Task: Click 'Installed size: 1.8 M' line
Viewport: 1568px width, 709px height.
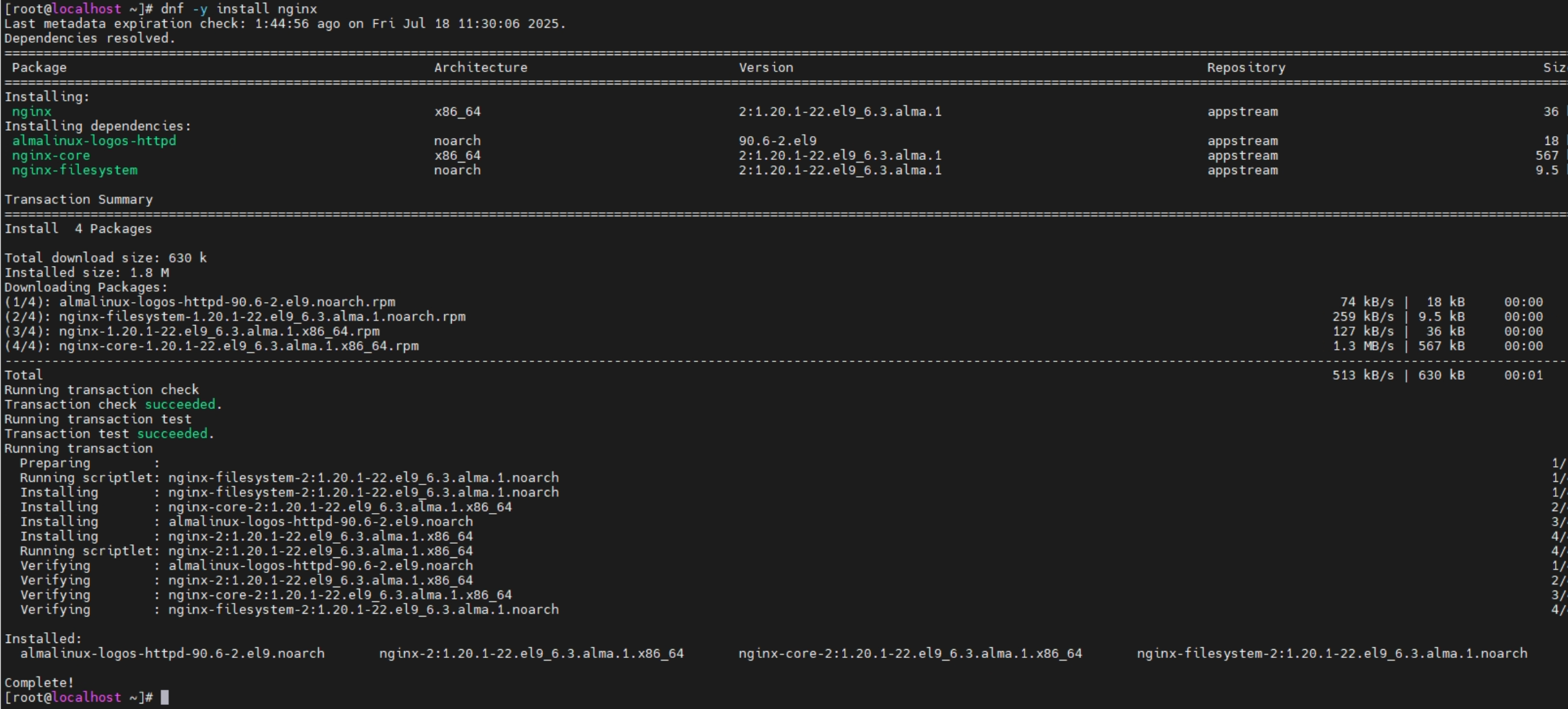Action: pyautogui.click(x=87, y=273)
